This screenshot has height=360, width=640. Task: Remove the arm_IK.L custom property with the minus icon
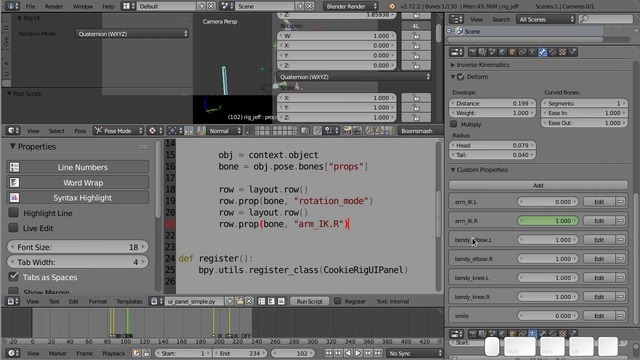[620, 202]
